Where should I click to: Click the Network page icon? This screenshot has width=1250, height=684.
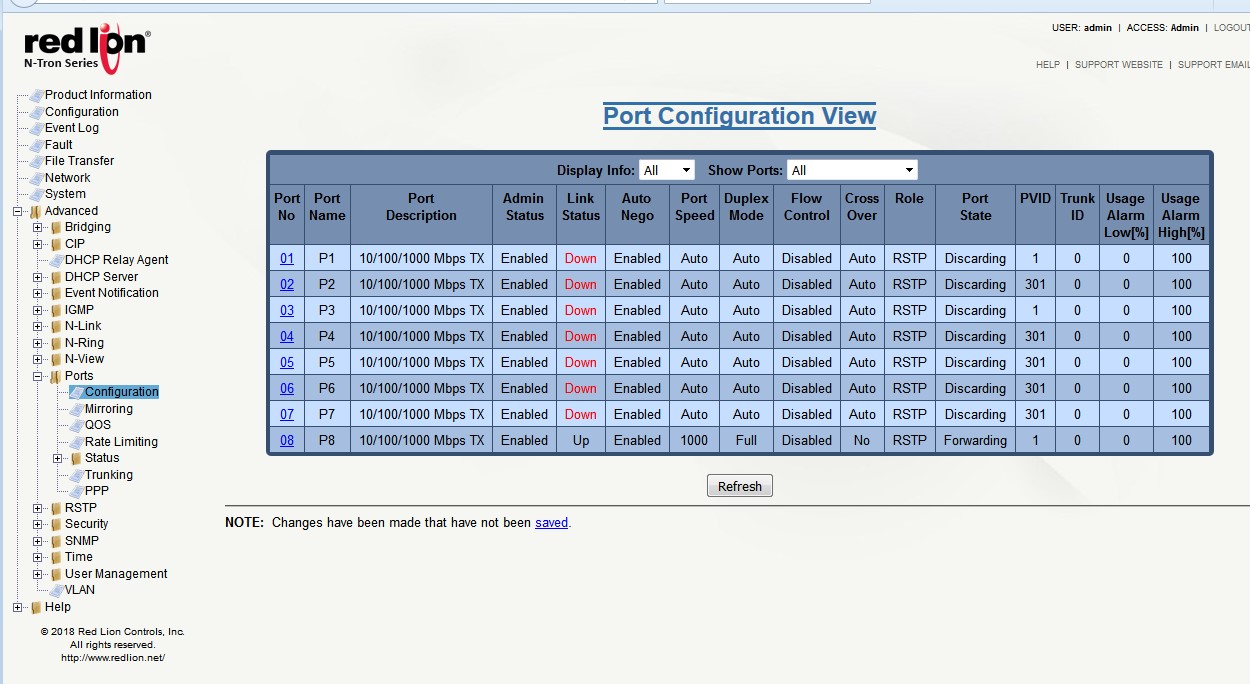[36, 178]
